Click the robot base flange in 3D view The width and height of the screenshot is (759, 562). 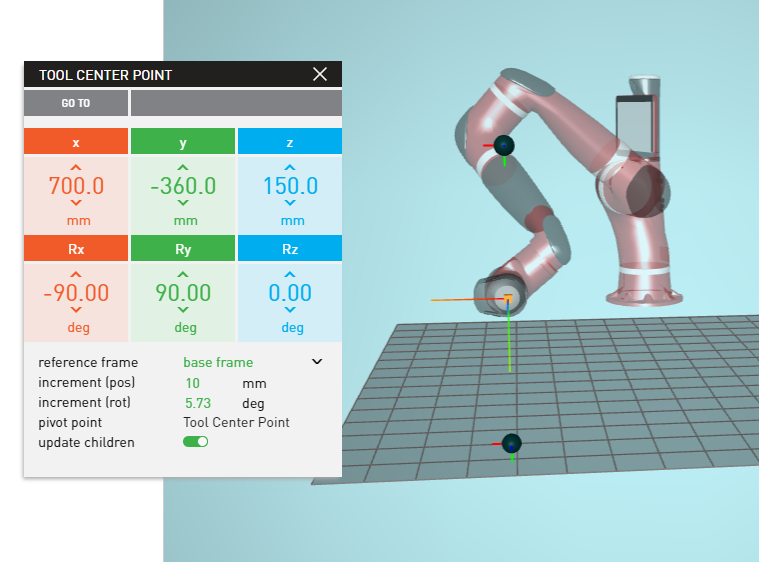point(644,296)
